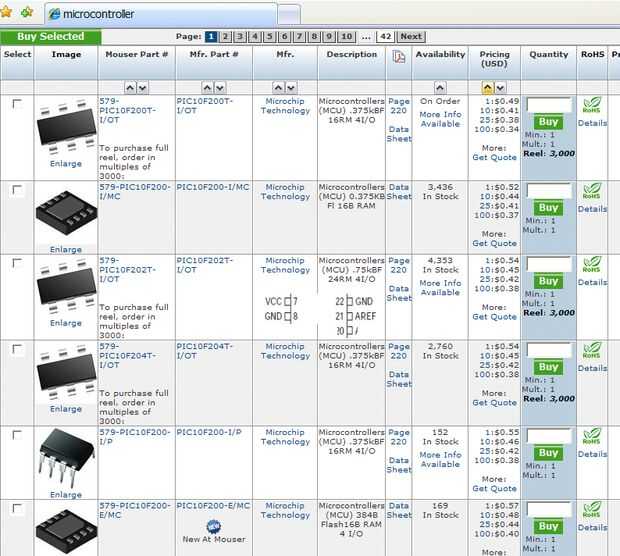
Task: Enlarge the PIC10F200T-I/OT image
Action: point(66,164)
